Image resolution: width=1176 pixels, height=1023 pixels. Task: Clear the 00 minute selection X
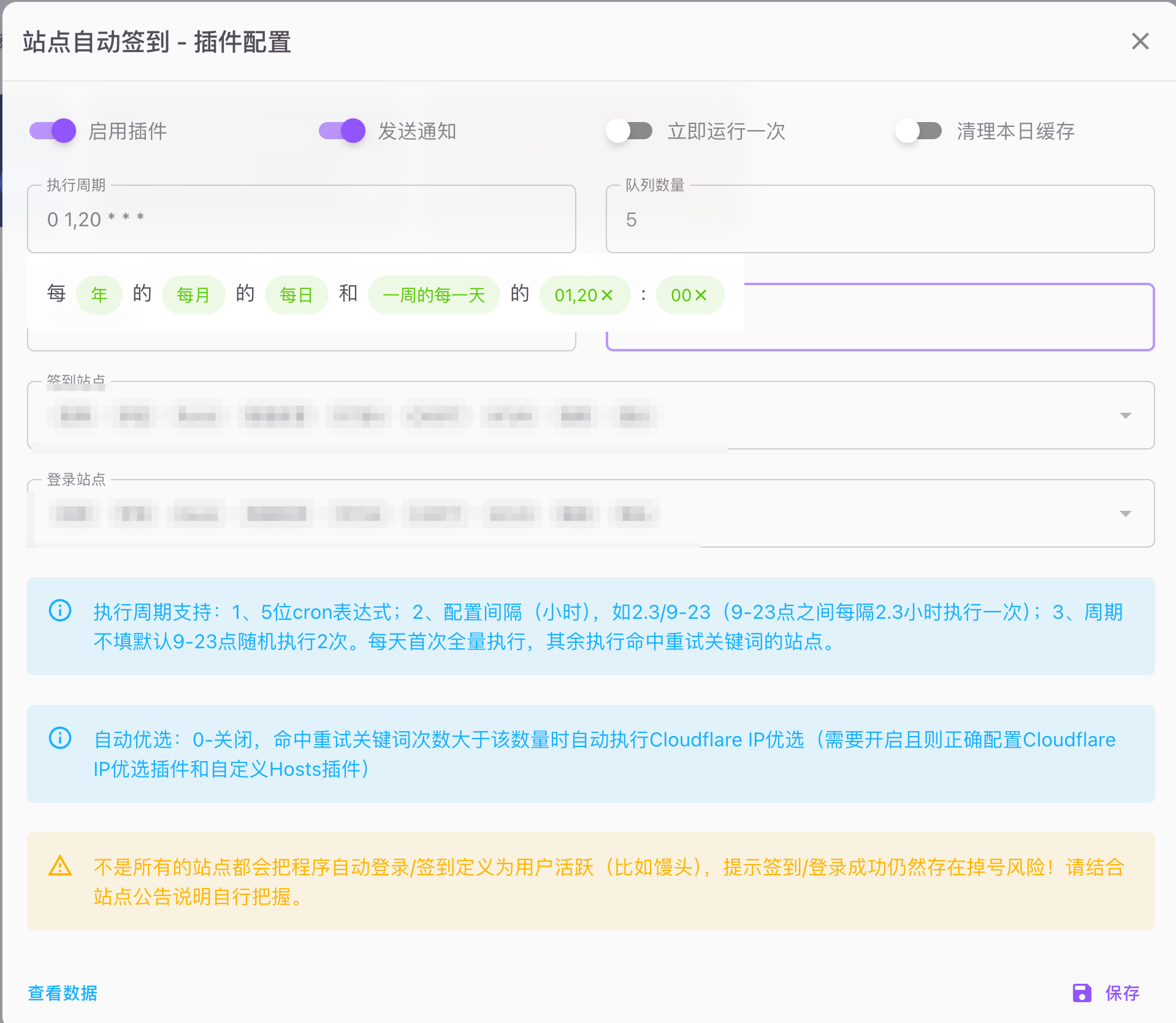tap(701, 296)
